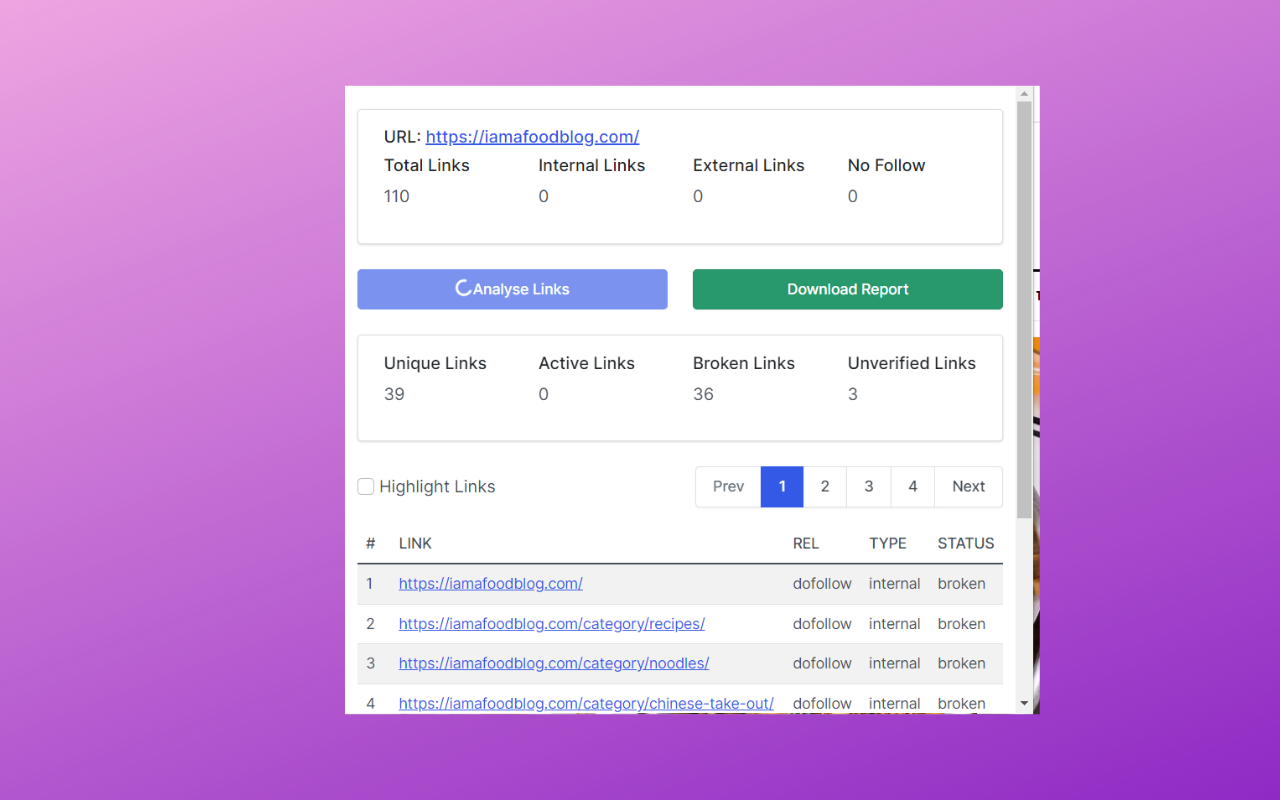Open the category/chinese-take-out link in row 4
This screenshot has width=1280, height=800.
(x=586, y=703)
